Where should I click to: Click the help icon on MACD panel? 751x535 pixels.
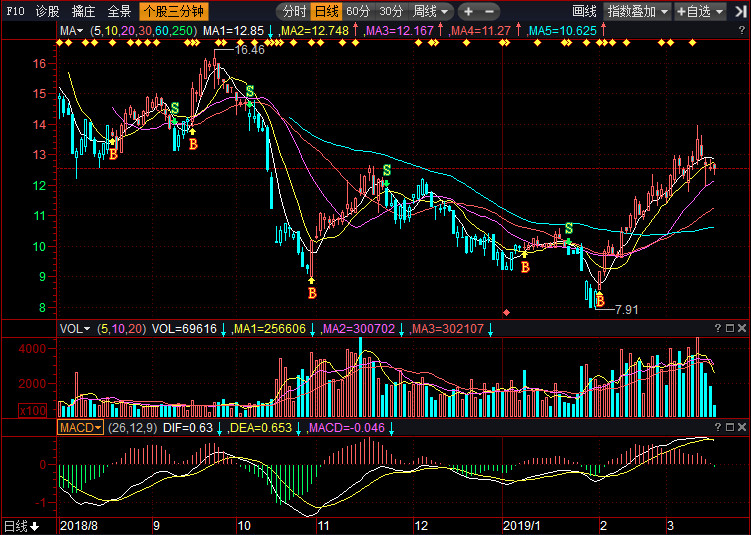(717, 427)
